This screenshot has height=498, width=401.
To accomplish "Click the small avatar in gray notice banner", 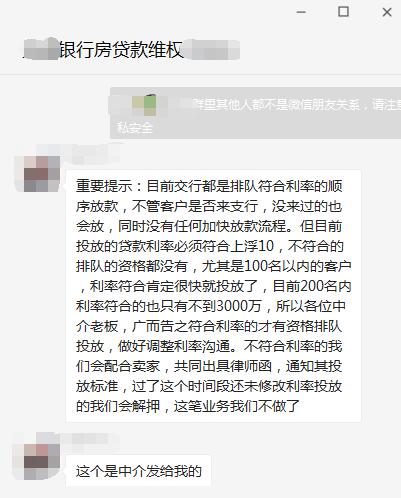I will 144,105.
